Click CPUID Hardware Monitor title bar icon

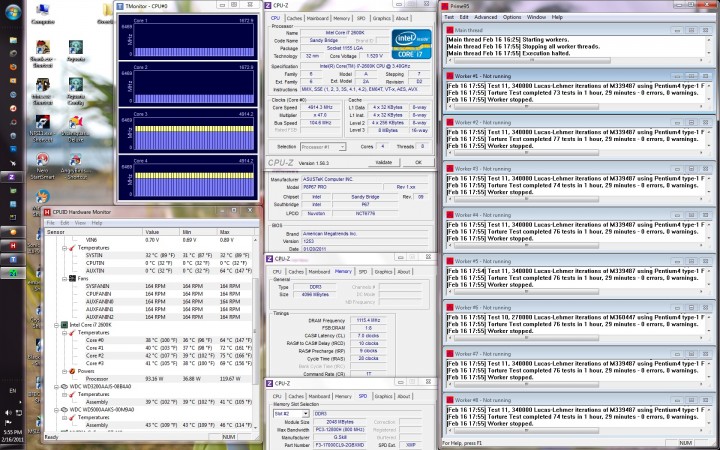click(47, 212)
